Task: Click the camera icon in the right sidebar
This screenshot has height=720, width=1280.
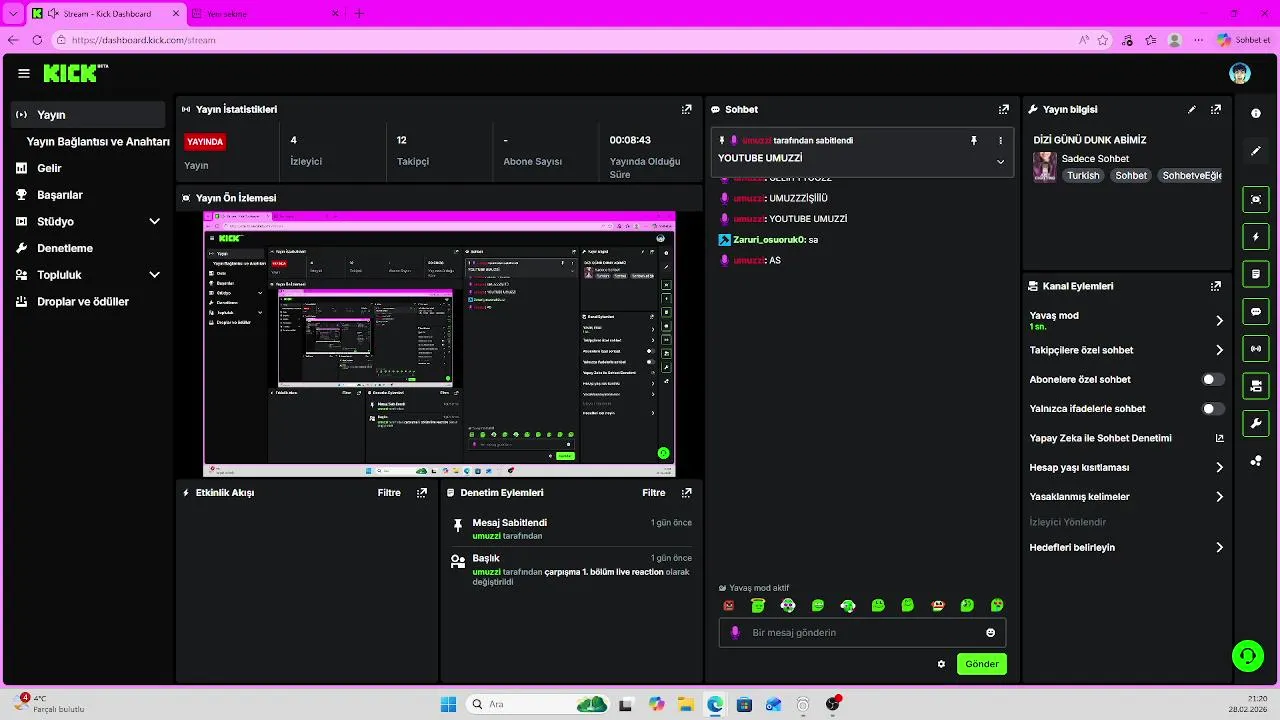Action: click(1256, 386)
